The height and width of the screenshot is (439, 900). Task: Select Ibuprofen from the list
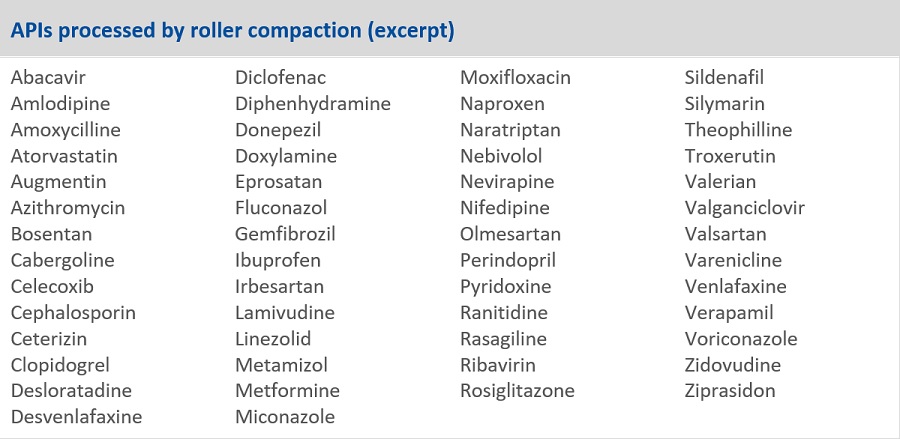click(x=278, y=260)
